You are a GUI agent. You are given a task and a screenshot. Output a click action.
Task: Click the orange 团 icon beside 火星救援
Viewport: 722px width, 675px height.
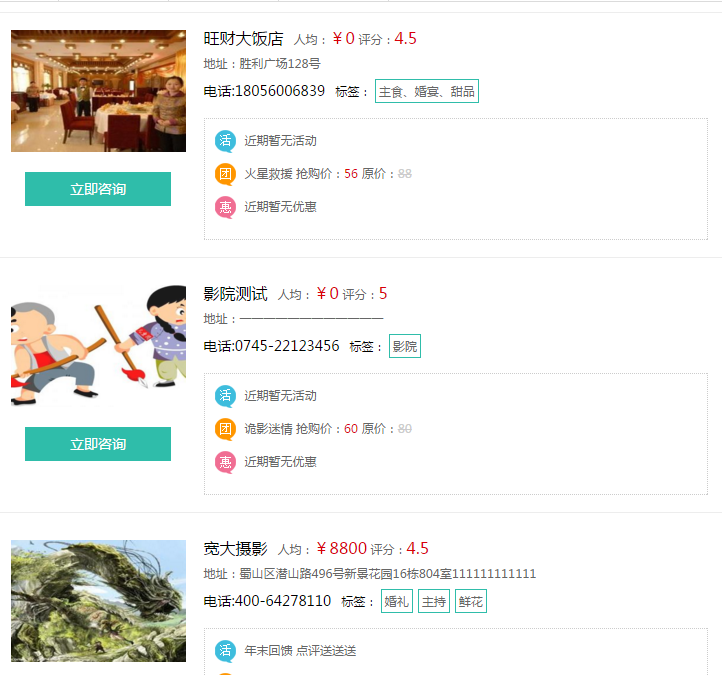tap(225, 174)
